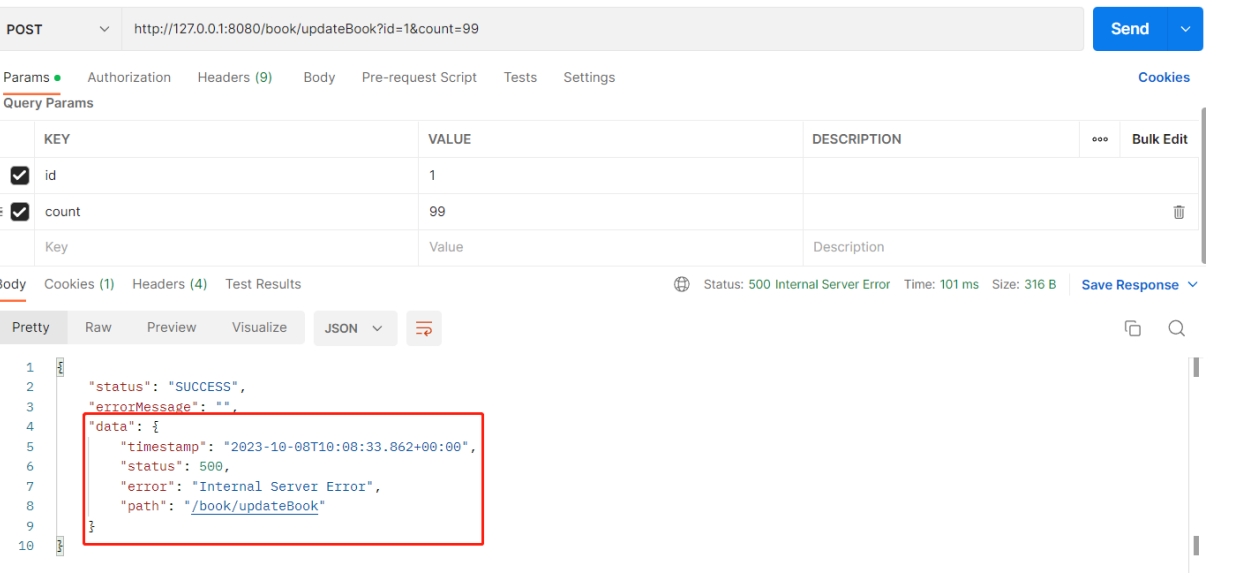This screenshot has width=1235, height=577.
Task: Uncheck the count parameter checkbox
Action: 19,212
